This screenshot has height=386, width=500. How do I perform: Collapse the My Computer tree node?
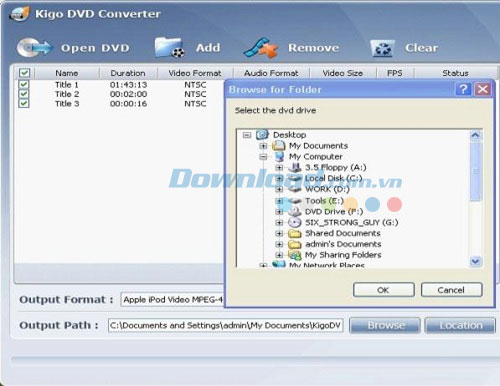[x=263, y=157]
